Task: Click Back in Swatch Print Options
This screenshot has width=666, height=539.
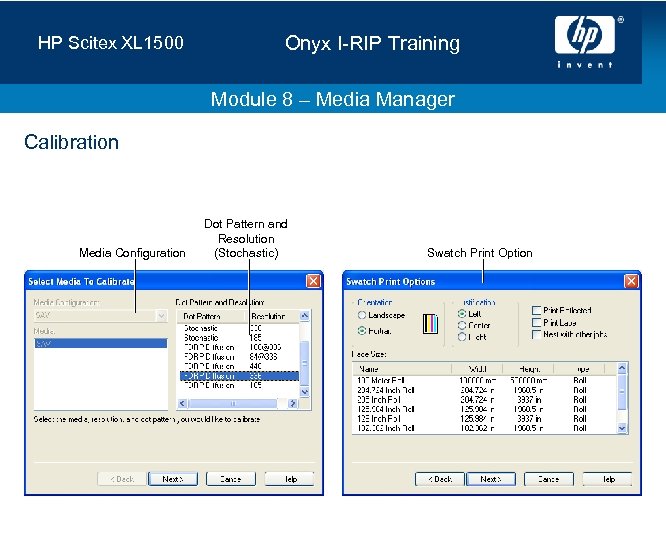Action: tap(440, 479)
